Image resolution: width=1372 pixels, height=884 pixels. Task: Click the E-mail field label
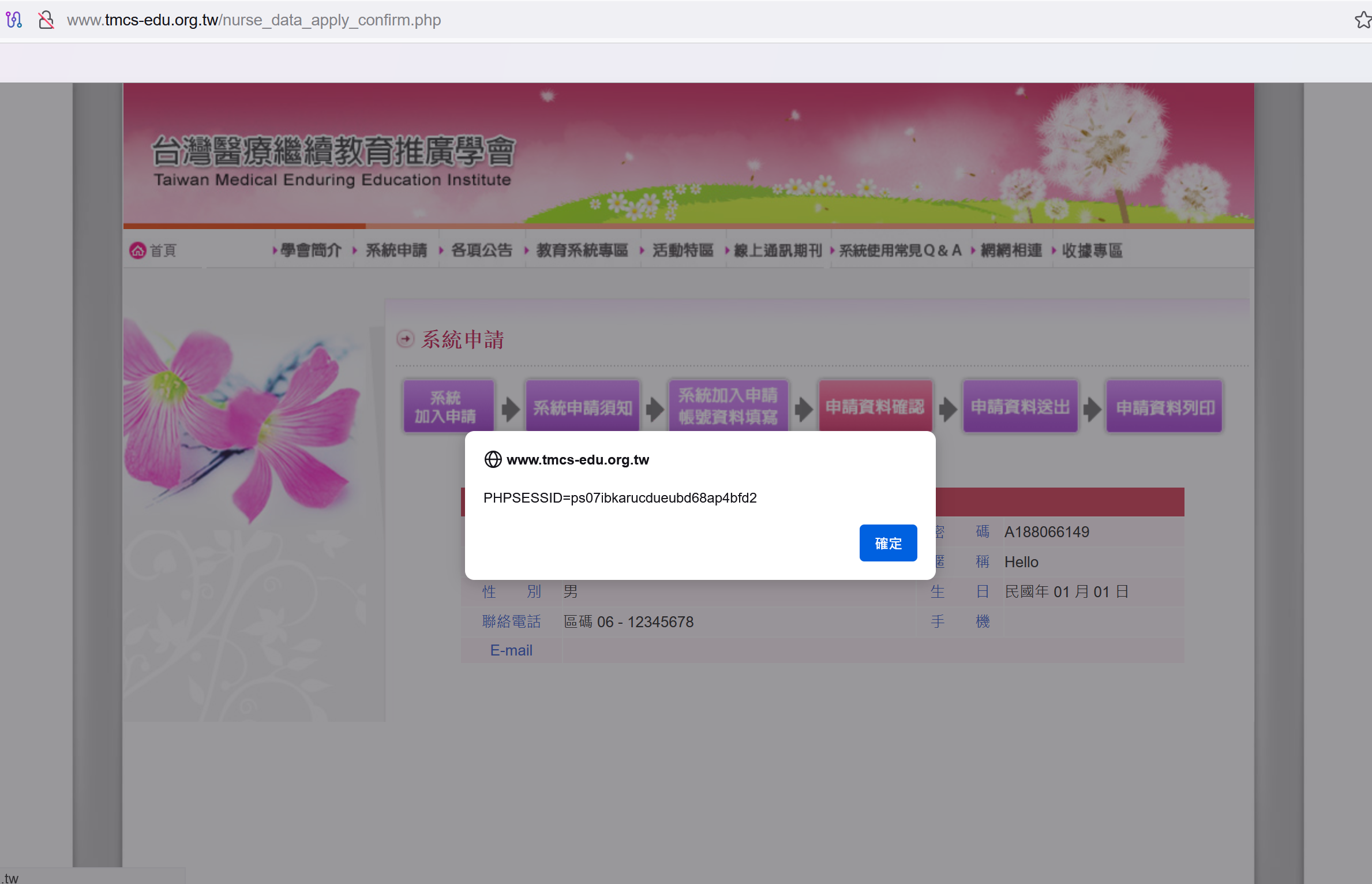(x=511, y=650)
